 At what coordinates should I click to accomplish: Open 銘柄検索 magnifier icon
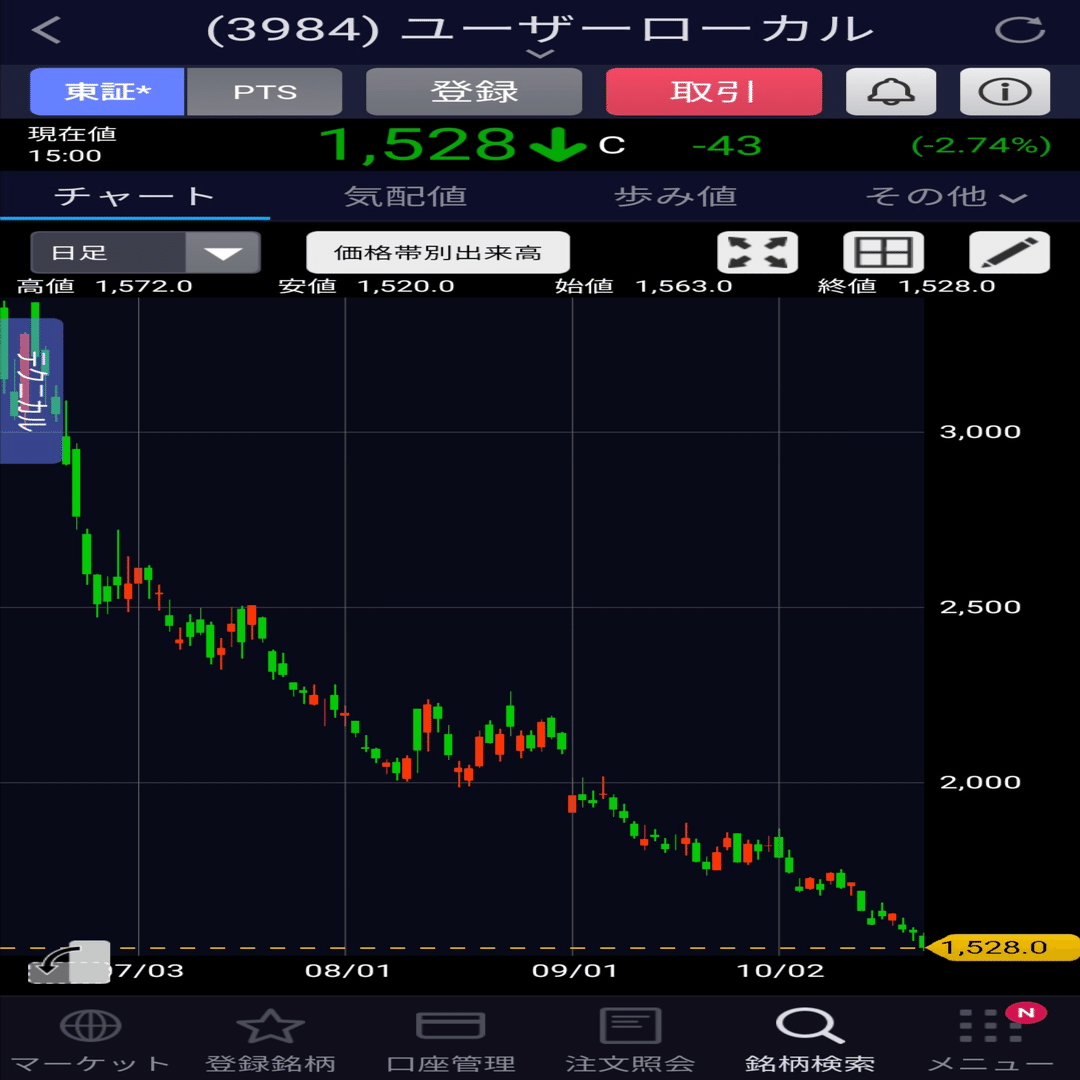coord(810,1026)
